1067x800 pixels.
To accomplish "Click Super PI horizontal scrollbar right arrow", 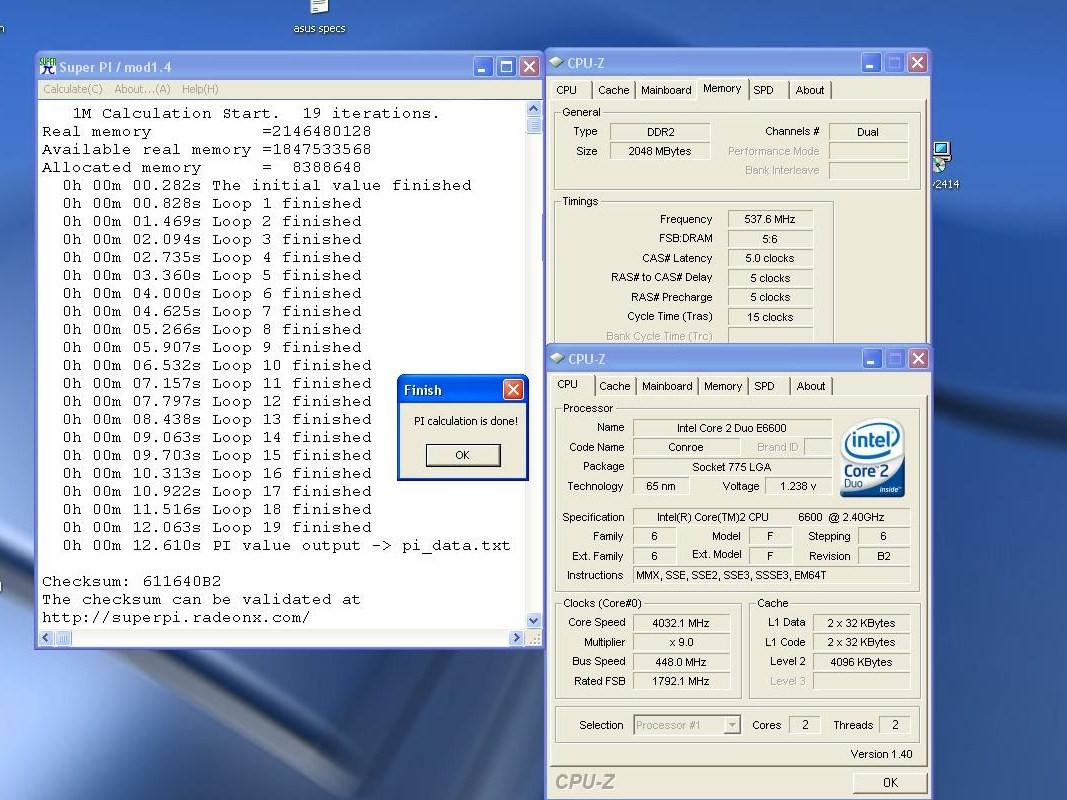I will click(516, 638).
